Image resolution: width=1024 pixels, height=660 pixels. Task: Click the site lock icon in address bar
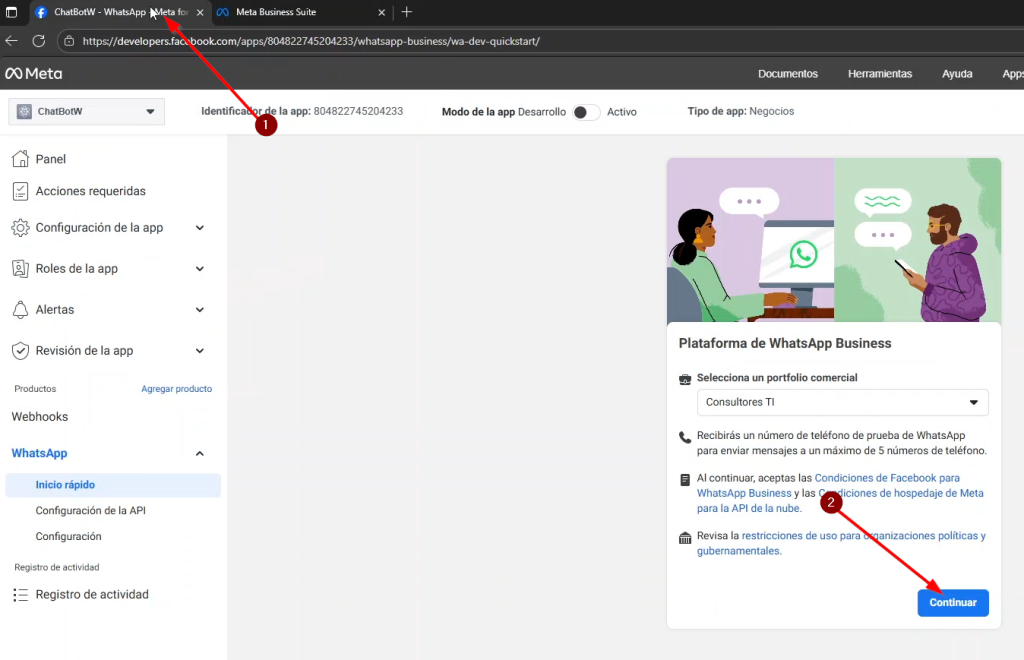click(69, 41)
